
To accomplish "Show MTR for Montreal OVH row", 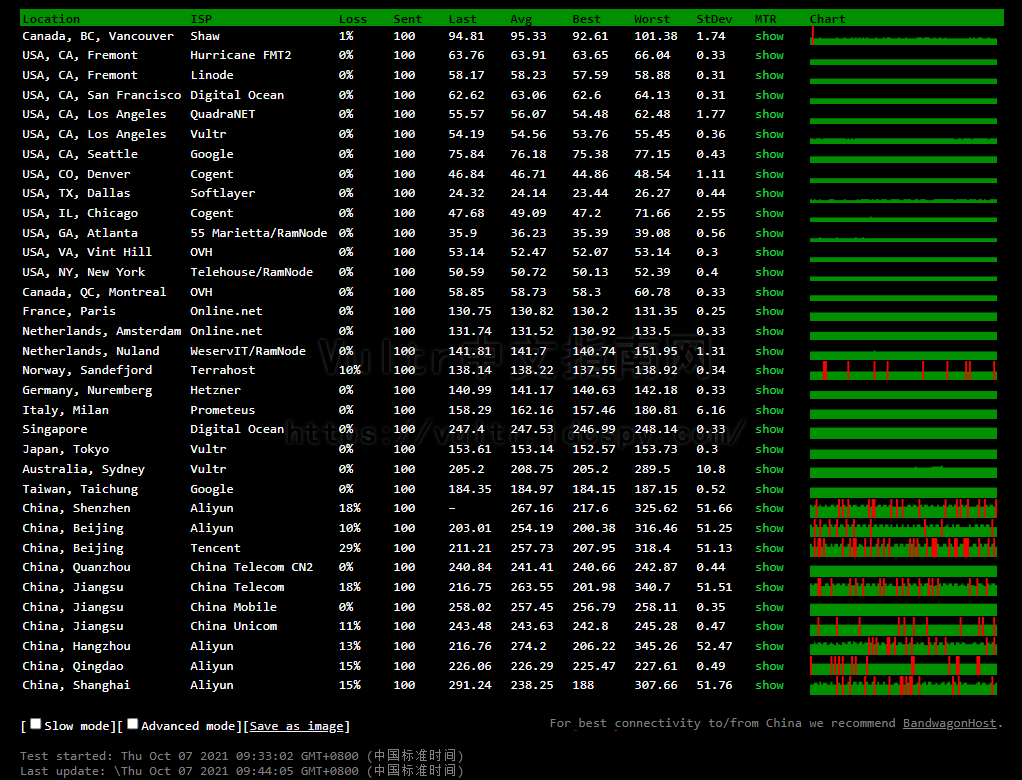I will click(x=769, y=292).
